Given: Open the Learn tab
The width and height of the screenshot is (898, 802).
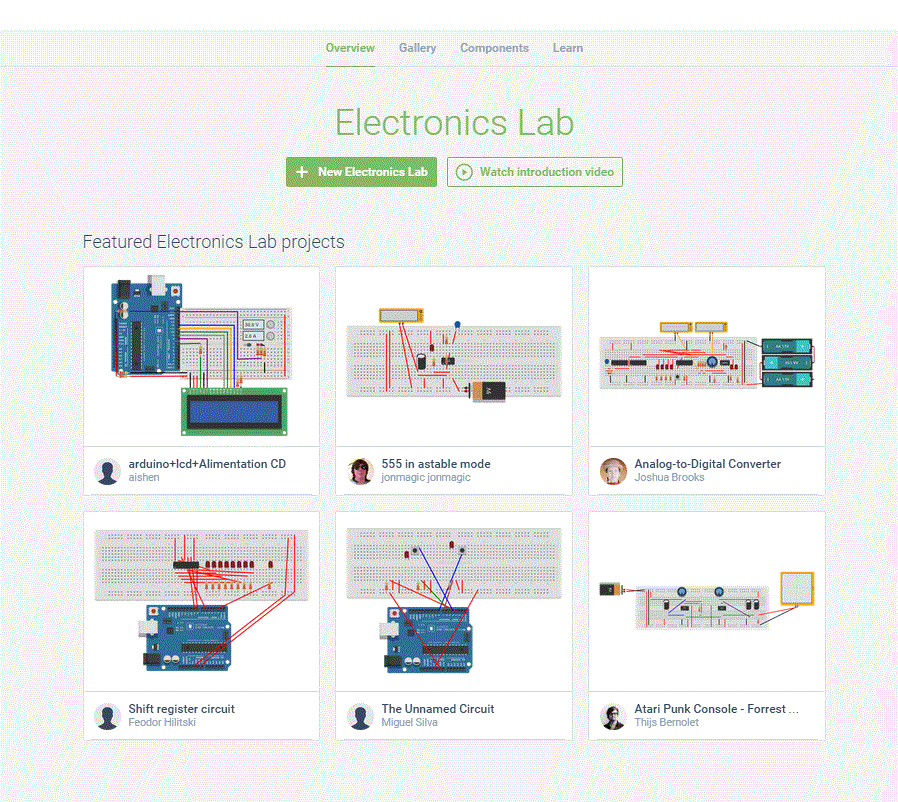Looking at the screenshot, I should coord(567,48).
